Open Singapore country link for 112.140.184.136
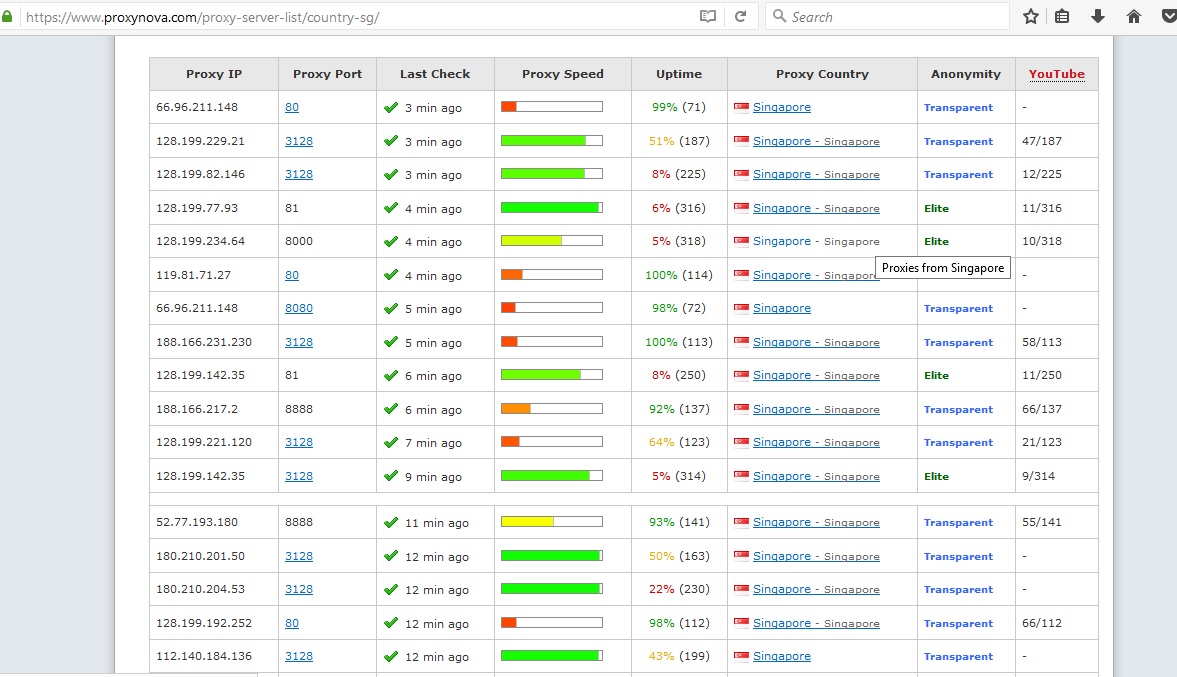1177x677 pixels. point(781,656)
